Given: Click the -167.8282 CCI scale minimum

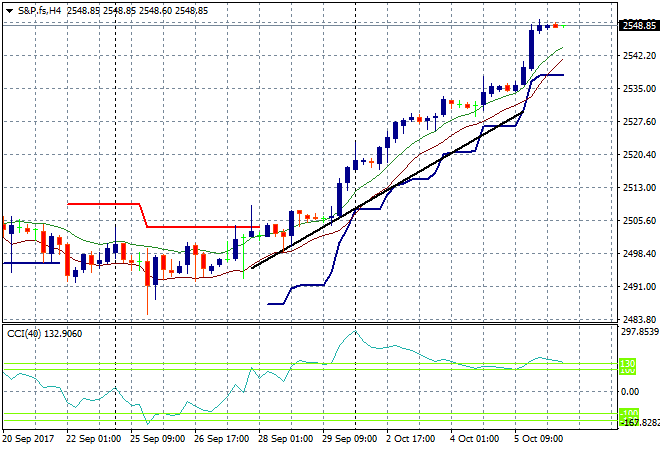Looking at the screenshot, I should pos(639,422).
